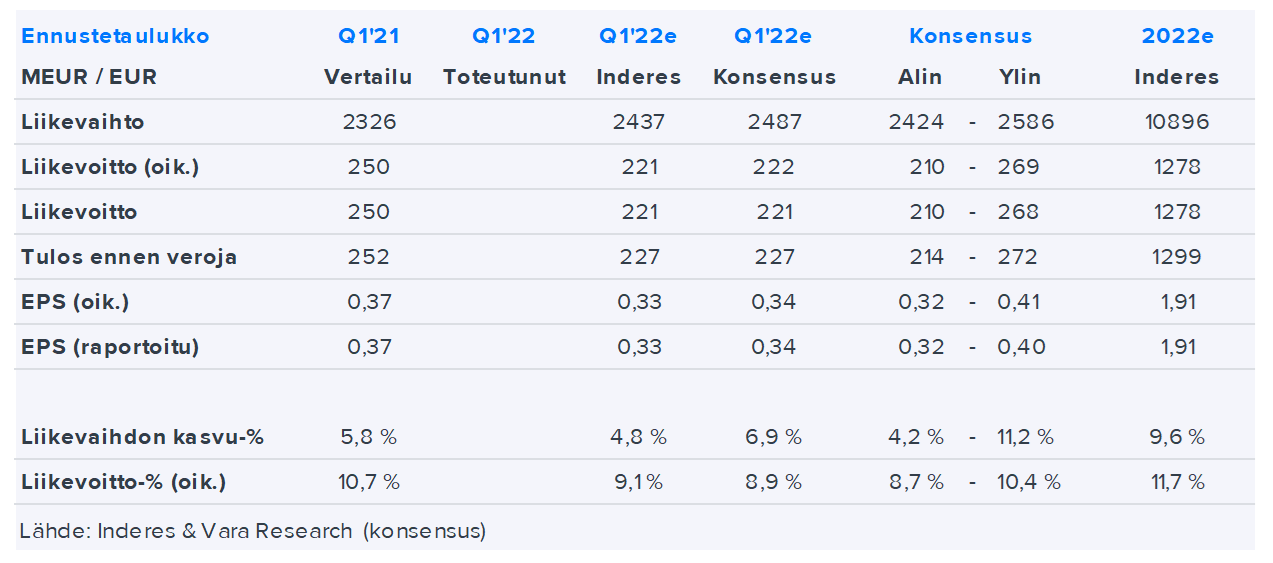Click the Ennustetaulukko table title

(x=115, y=36)
